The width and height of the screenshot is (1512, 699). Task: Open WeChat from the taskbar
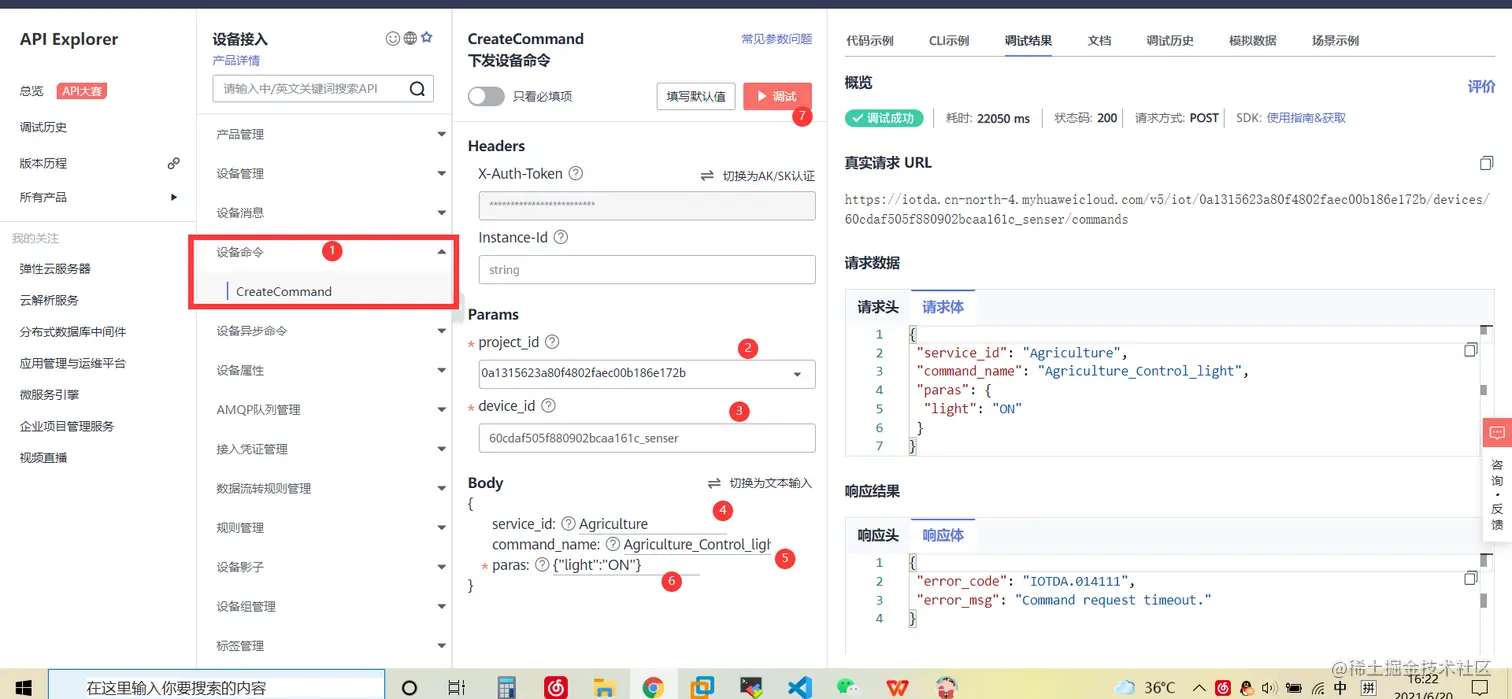point(847,687)
